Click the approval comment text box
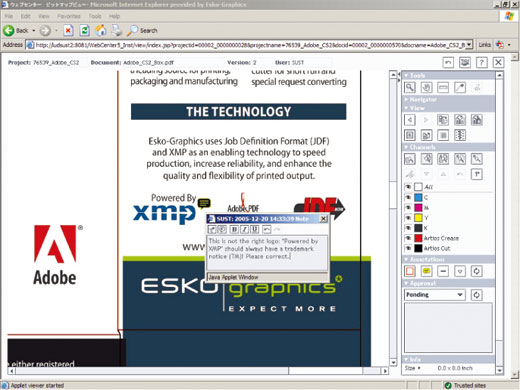 click(x=448, y=327)
